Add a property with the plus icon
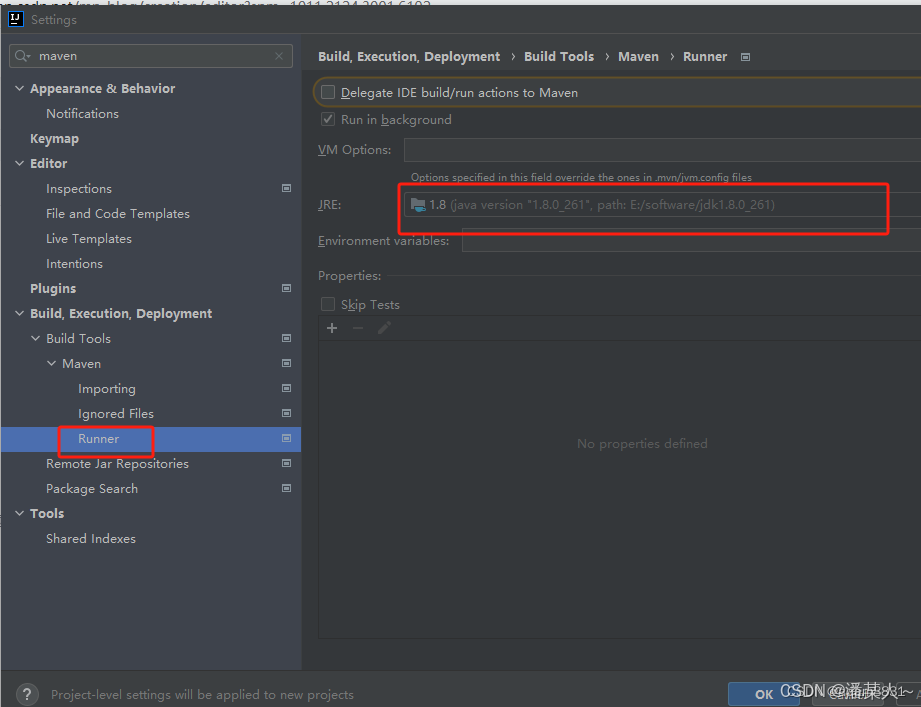Image resolution: width=921 pixels, height=707 pixels. pos(332,328)
